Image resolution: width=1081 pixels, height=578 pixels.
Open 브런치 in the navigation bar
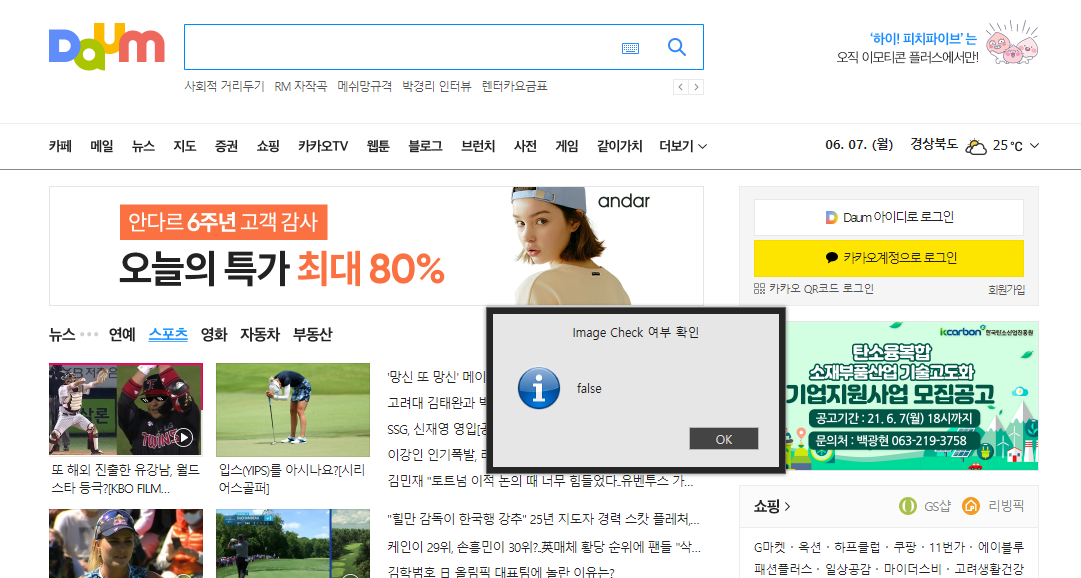click(478, 146)
